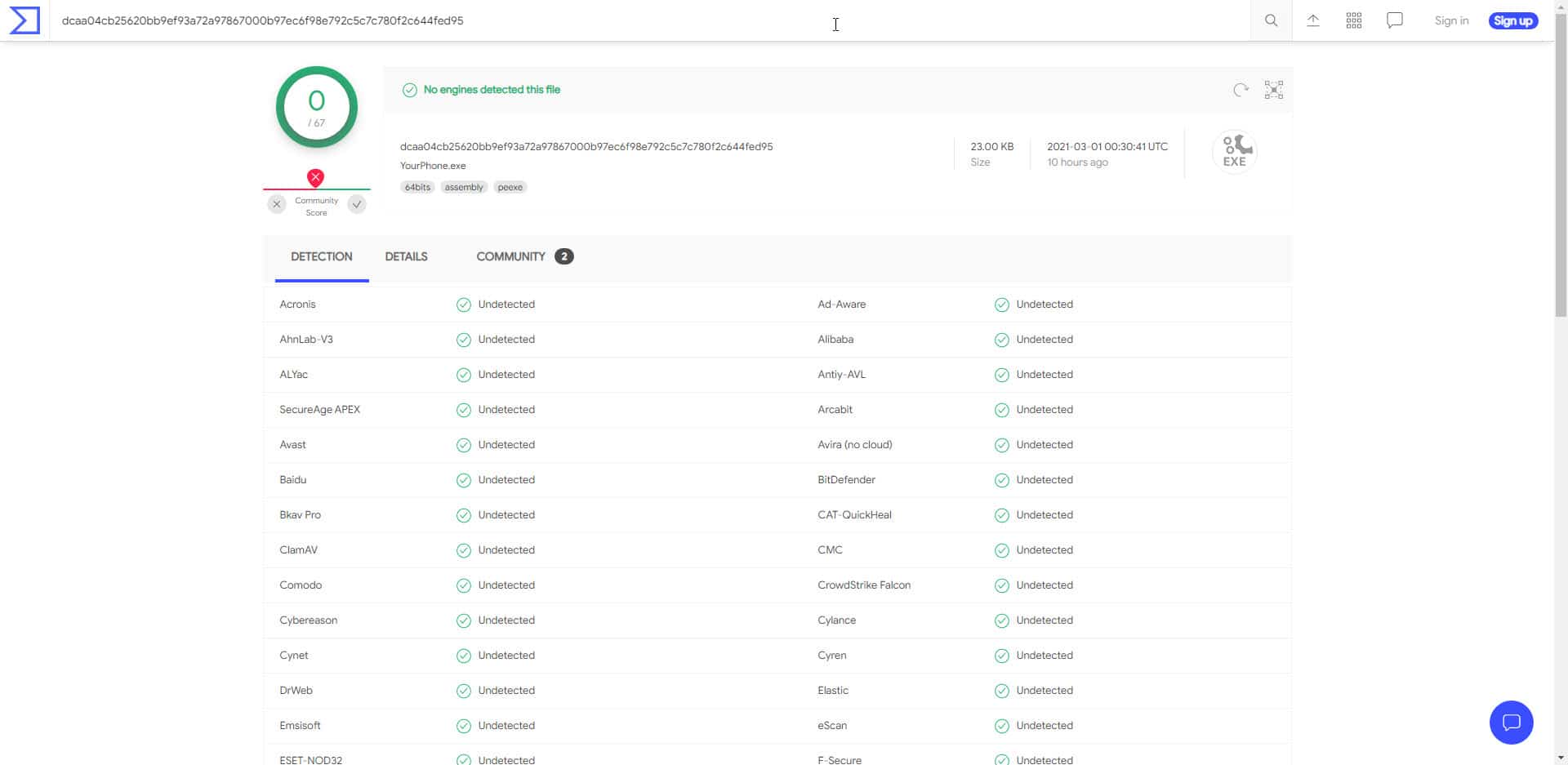
Task: Open the apps grid icon
Action: pos(1353,20)
